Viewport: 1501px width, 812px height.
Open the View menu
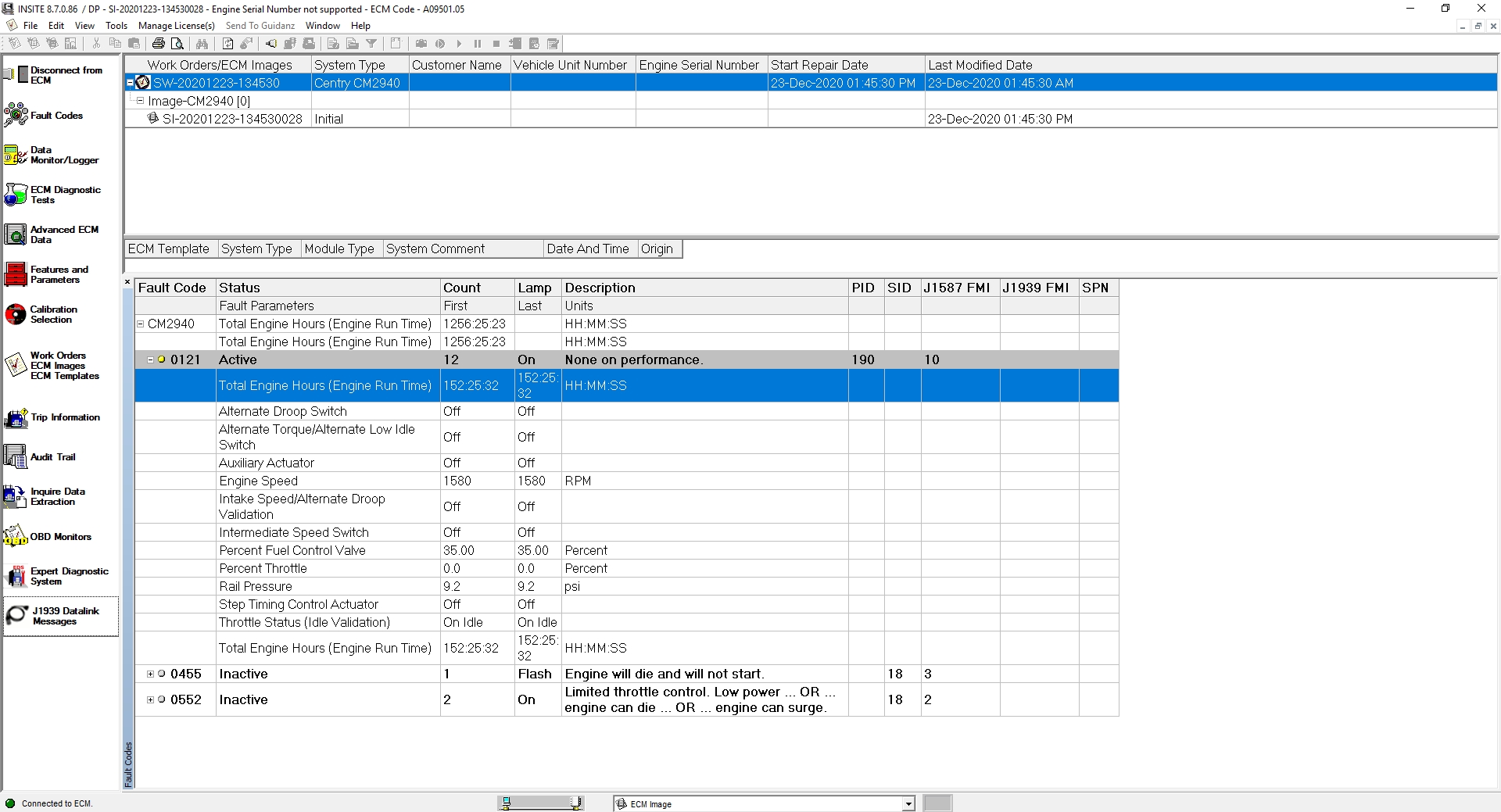[84, 26]
